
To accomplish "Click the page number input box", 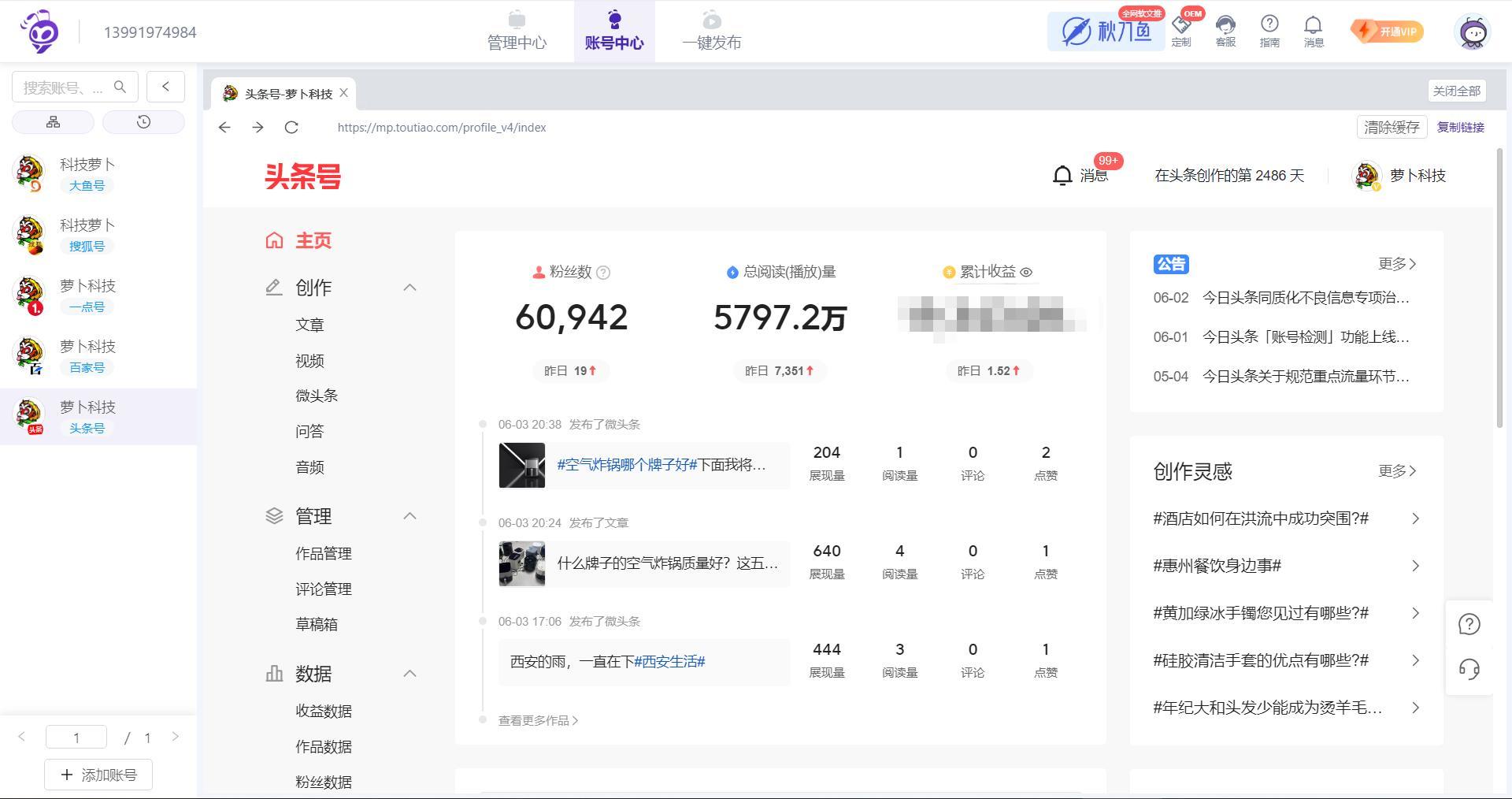I will [x=76, y=737].
